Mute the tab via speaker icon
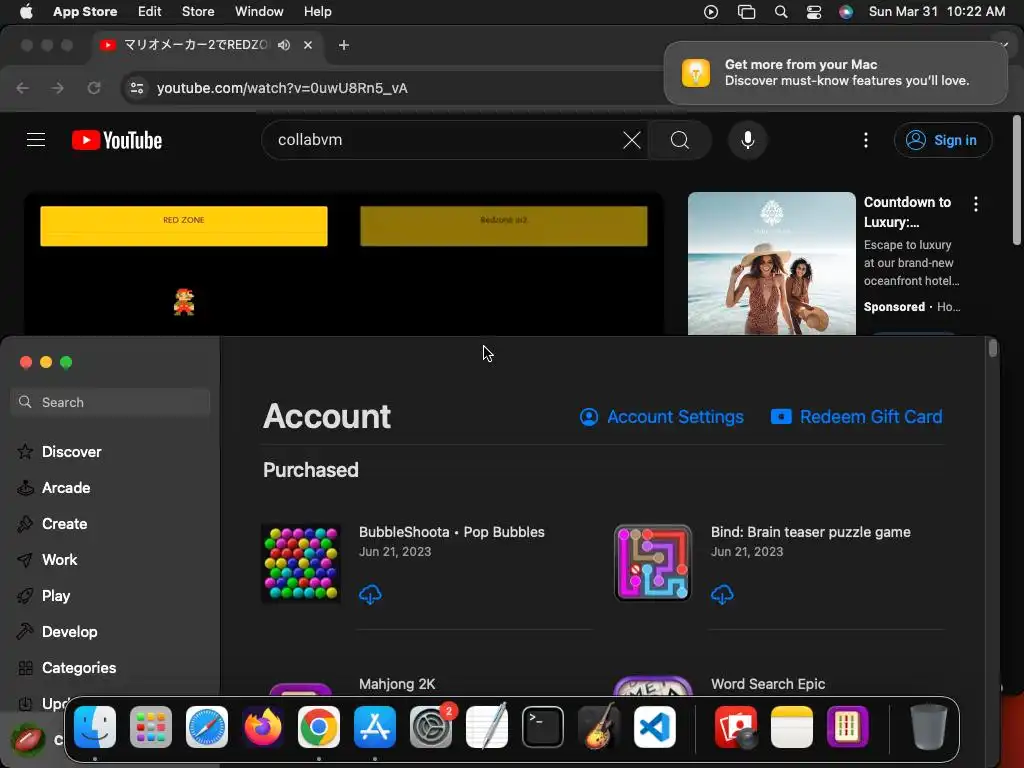This screenshot has width=1024, height=768. (283, 45)
